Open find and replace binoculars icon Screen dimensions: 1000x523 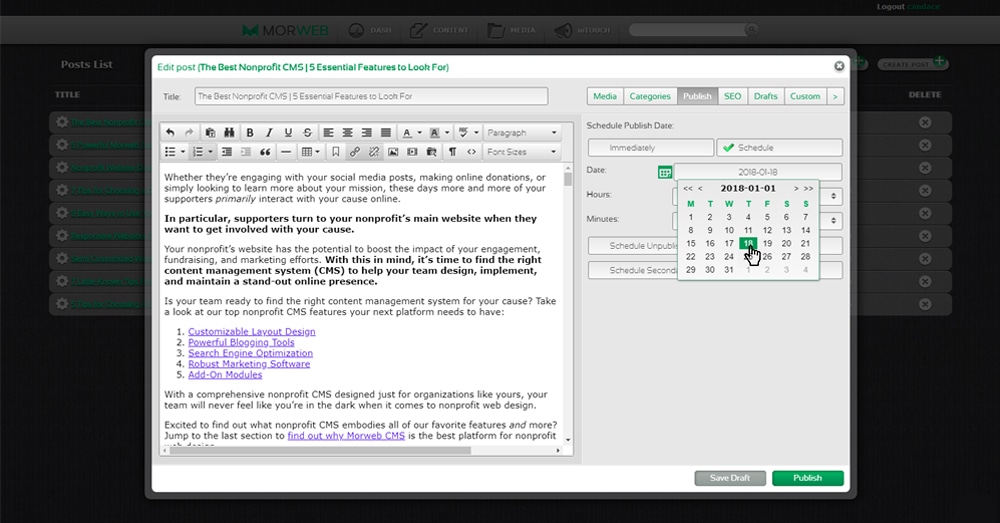point(229,133)
